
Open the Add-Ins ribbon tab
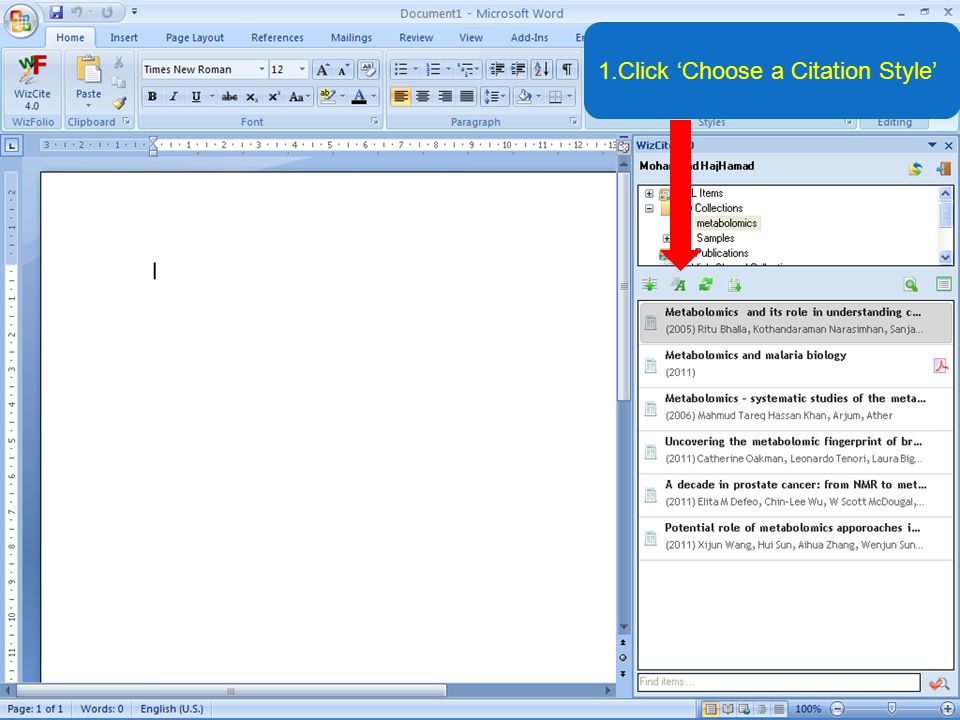pyautogui.click(x=530, y=37)
